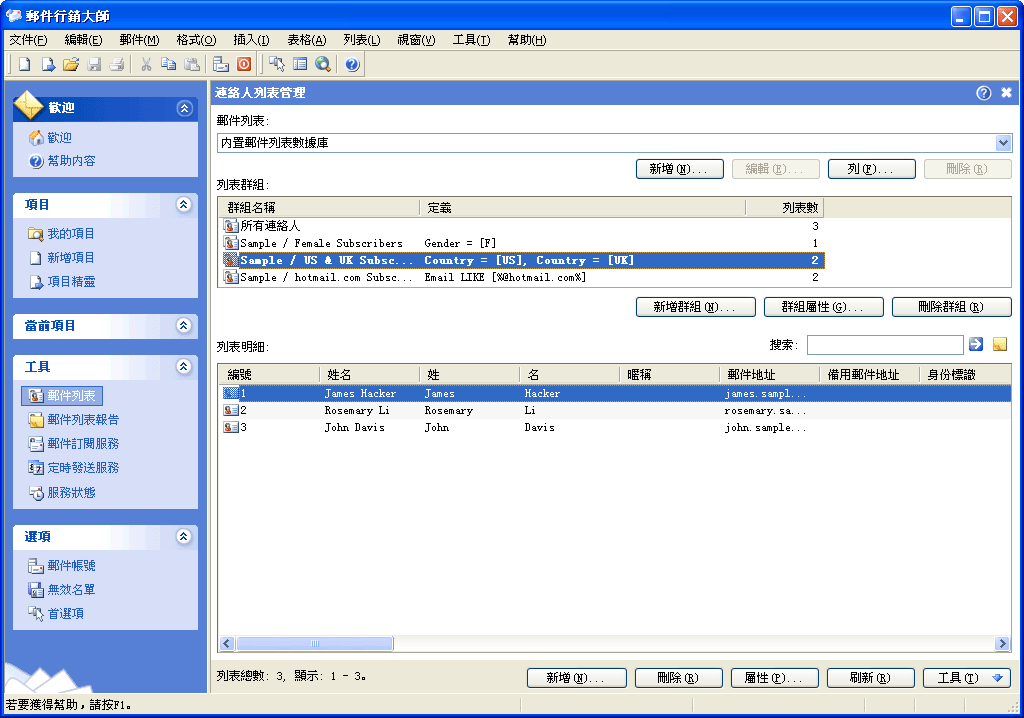The height and width of the screenshot is (718, 1024).
Task: Click the 新增群組(N)... button
Action: 695,307
